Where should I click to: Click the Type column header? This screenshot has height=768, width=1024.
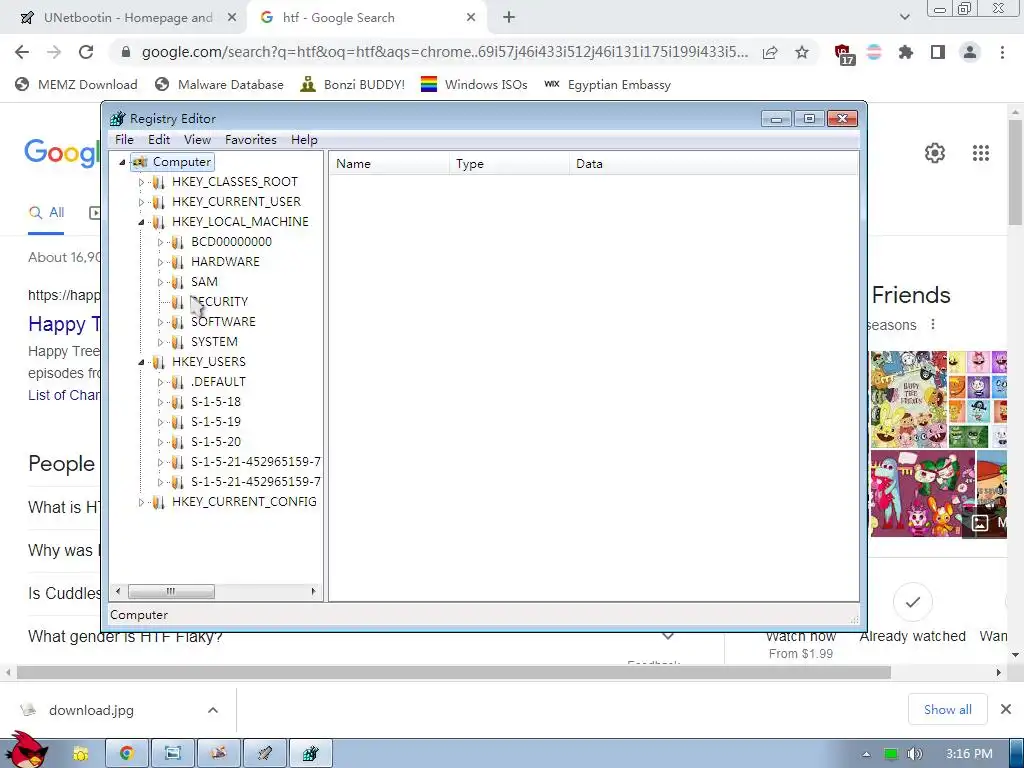point(509,164)
